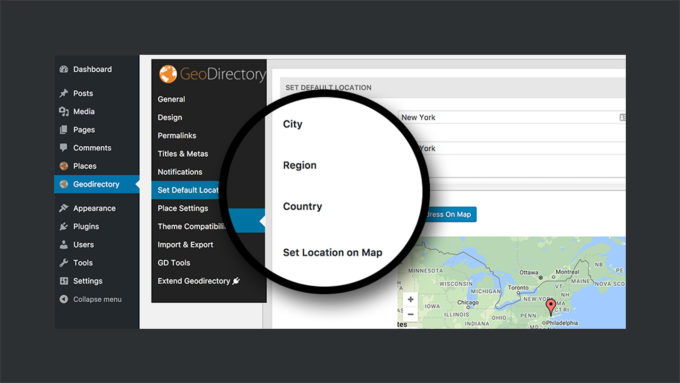Click the SET DEFAULT LOCATION heading

(328, 88)
